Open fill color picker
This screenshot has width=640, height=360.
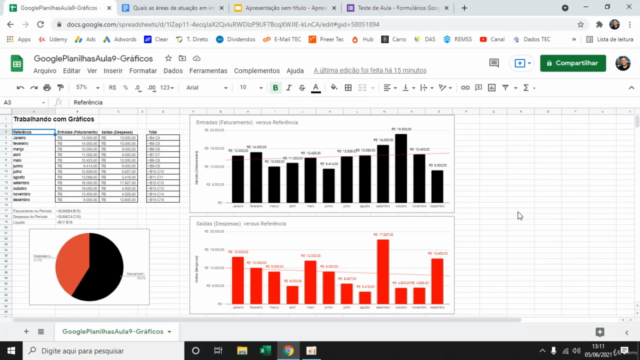tap(334, 88)
